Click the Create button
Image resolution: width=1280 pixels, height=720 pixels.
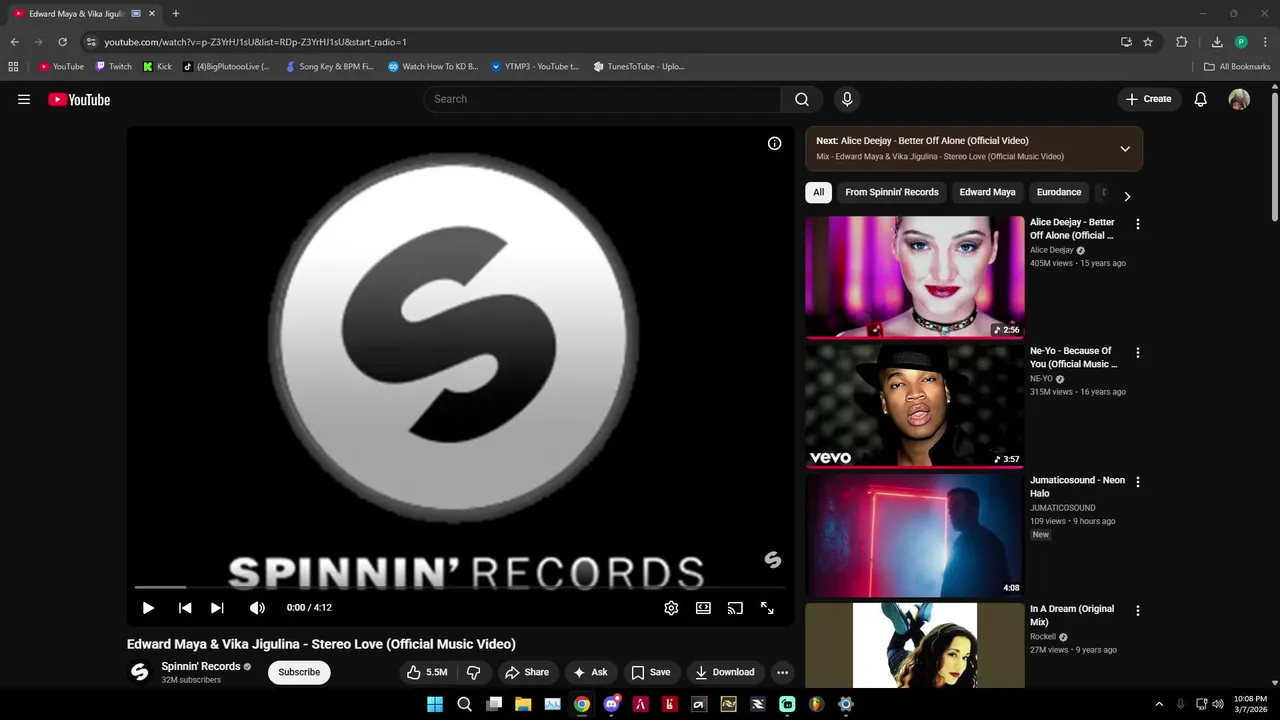1148,99
